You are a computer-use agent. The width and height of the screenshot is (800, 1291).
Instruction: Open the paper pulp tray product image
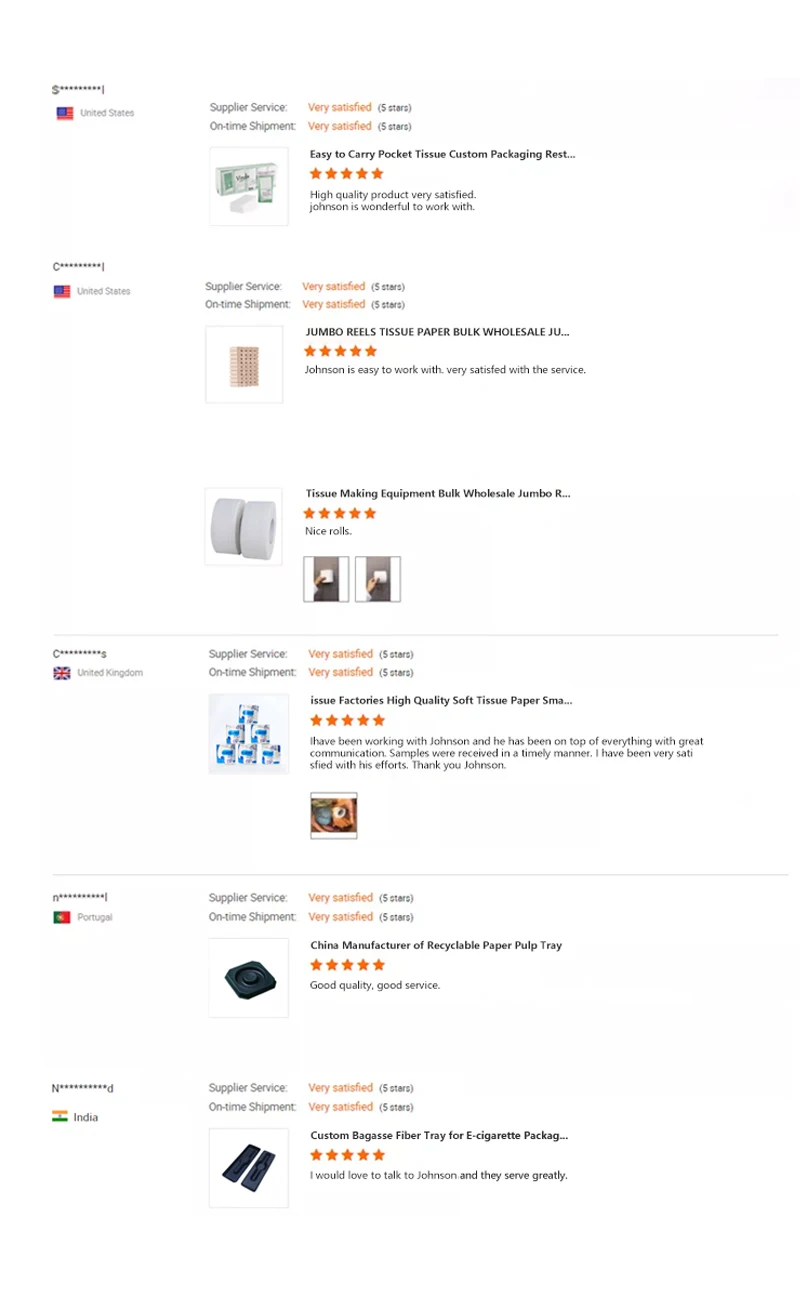[249, 977]
